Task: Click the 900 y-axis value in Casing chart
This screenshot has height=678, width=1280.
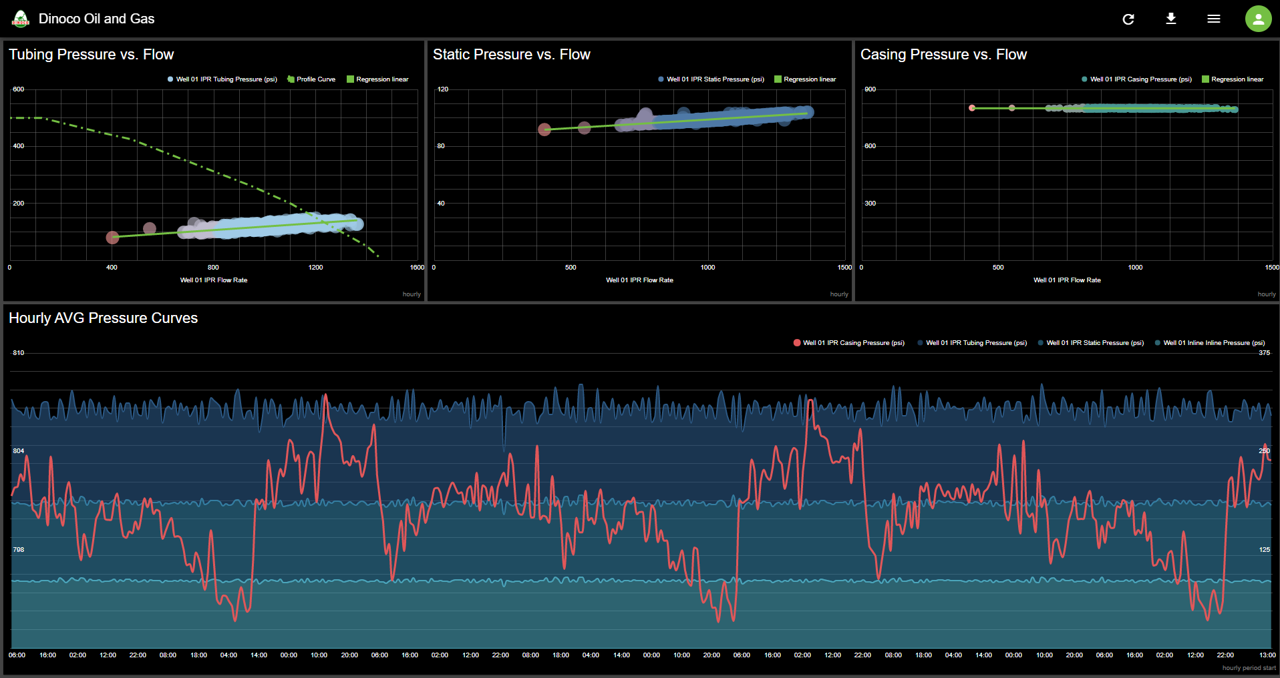Action: point(870,89)
